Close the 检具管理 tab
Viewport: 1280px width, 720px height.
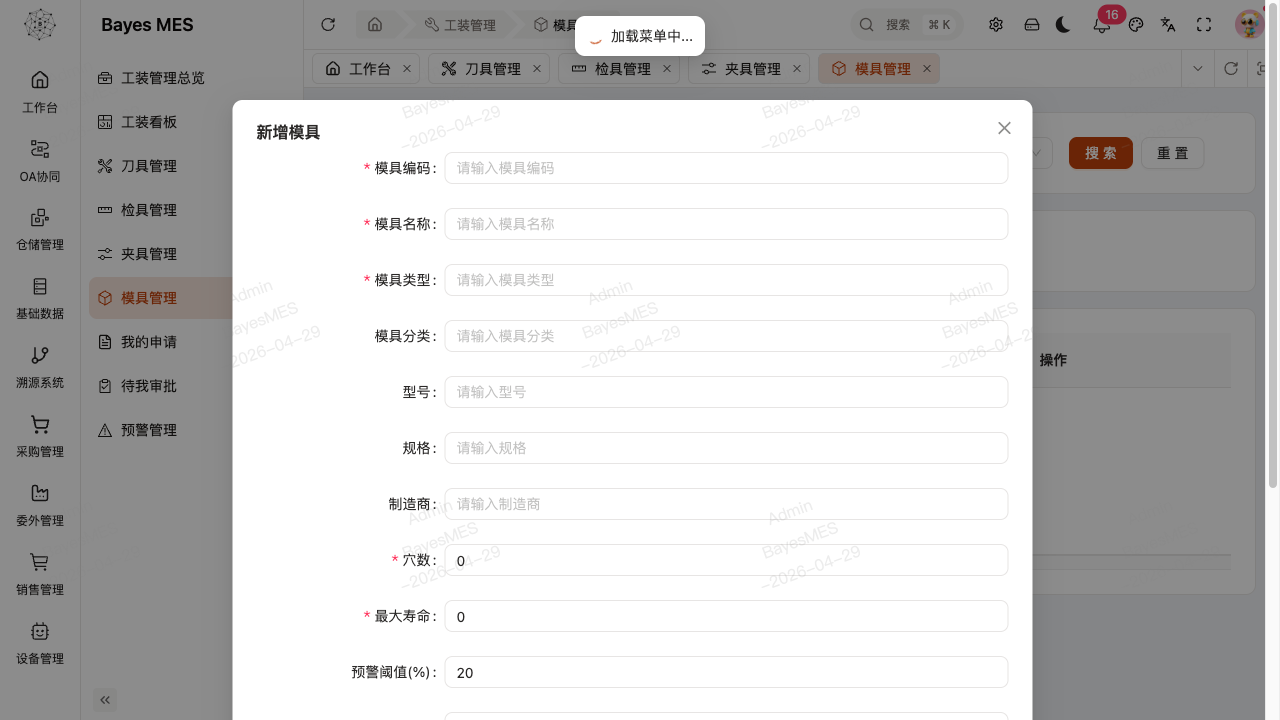point(667,69)
